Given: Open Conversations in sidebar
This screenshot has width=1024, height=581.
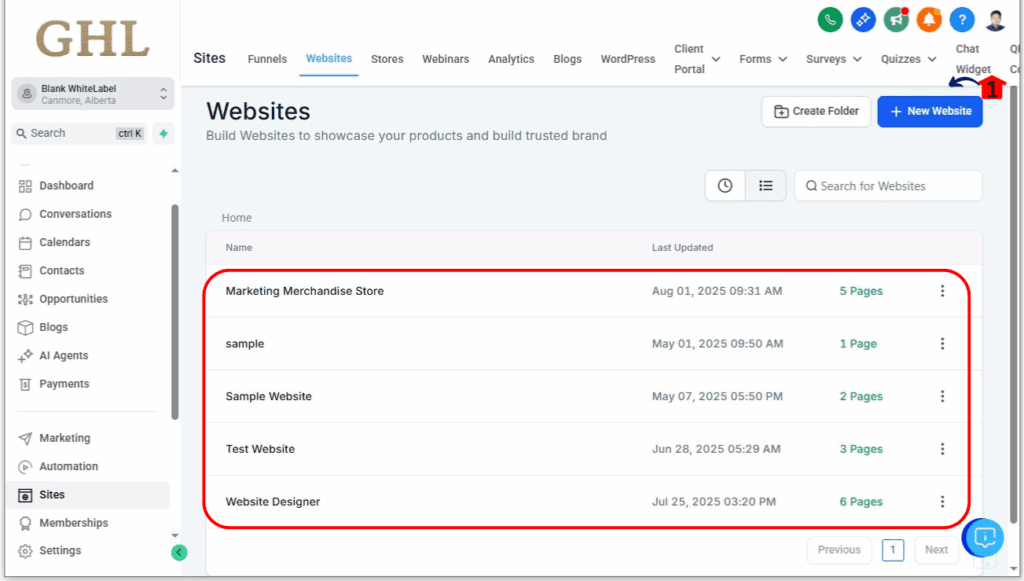Looking at the screenshot, I should [x=75, y=214].
